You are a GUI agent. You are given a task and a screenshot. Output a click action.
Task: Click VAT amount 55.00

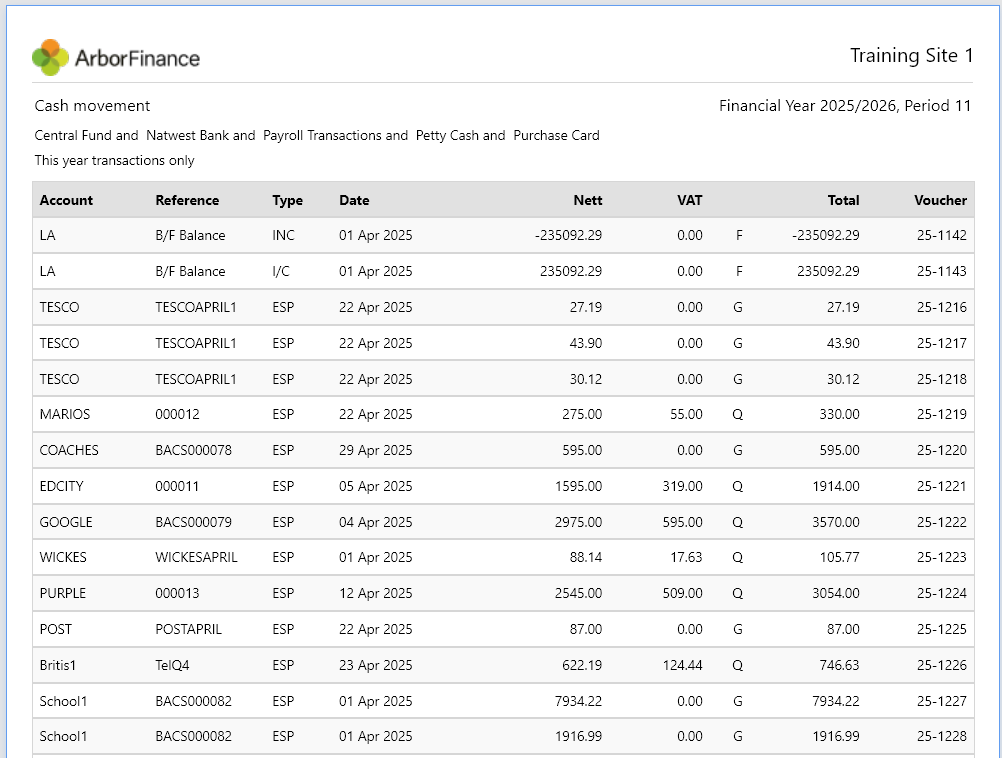686,414
